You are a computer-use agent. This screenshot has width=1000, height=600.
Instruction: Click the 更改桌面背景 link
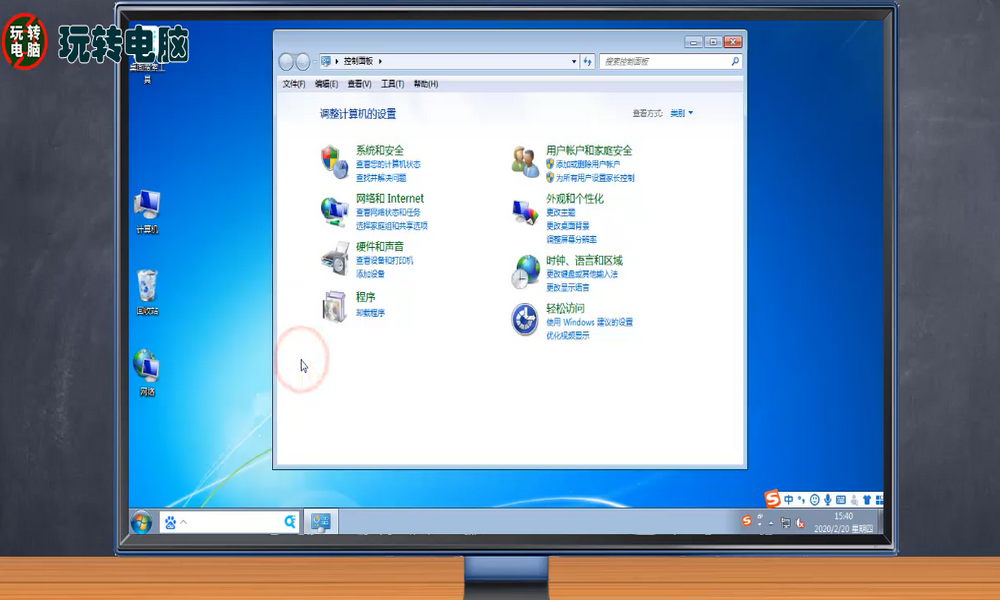568,226
